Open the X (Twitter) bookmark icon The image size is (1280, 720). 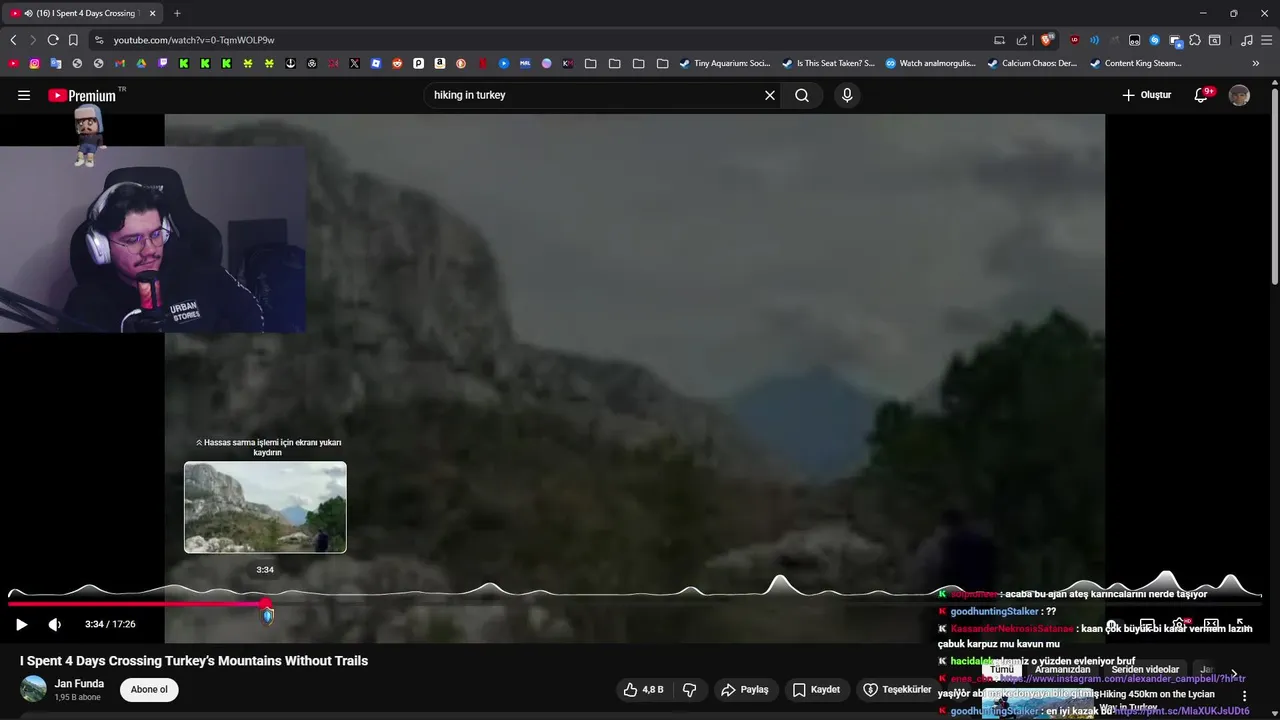coord(355,63)
